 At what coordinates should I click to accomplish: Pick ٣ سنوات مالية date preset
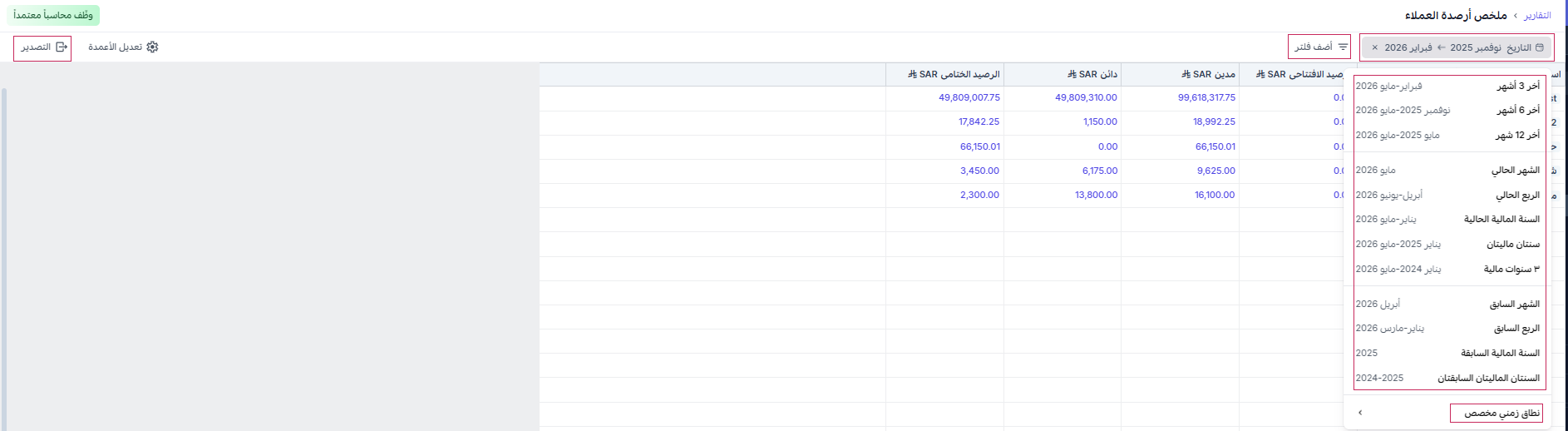point(1448,269)
